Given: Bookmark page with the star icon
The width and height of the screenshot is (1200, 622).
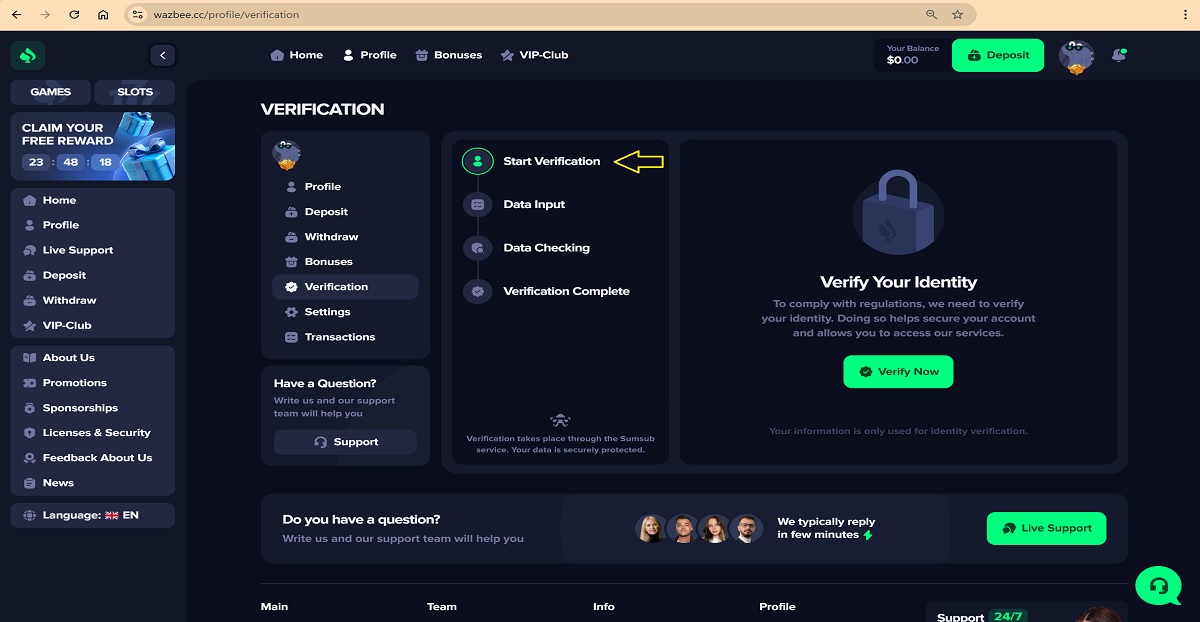Looking at the screenshot, I should point(957,15).
